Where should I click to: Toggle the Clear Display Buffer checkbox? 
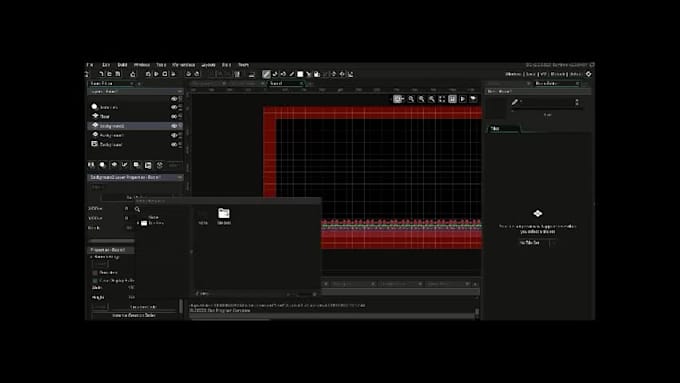tap(95, 281)
